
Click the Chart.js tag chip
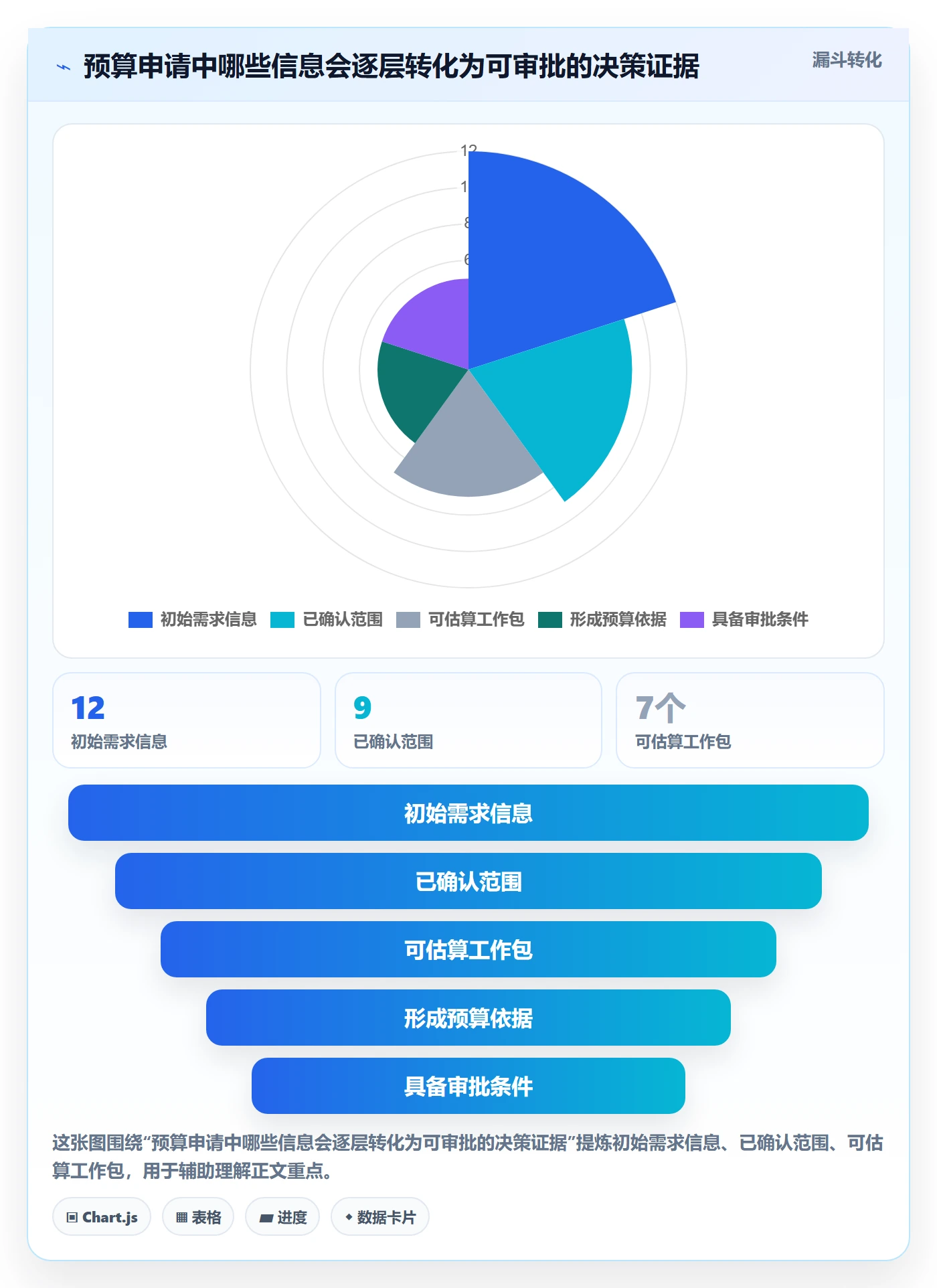102,1217
